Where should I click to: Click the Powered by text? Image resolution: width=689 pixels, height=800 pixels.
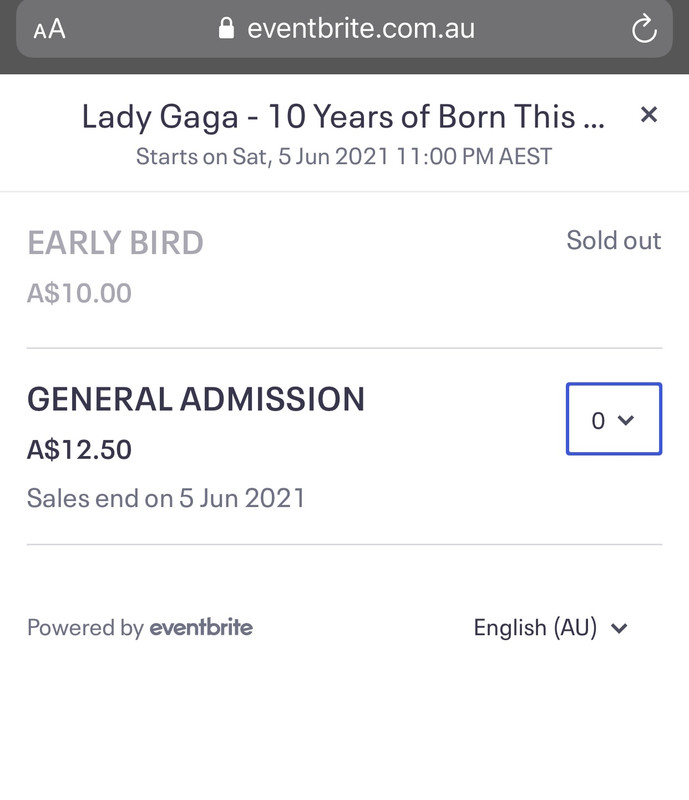[86, 628]
